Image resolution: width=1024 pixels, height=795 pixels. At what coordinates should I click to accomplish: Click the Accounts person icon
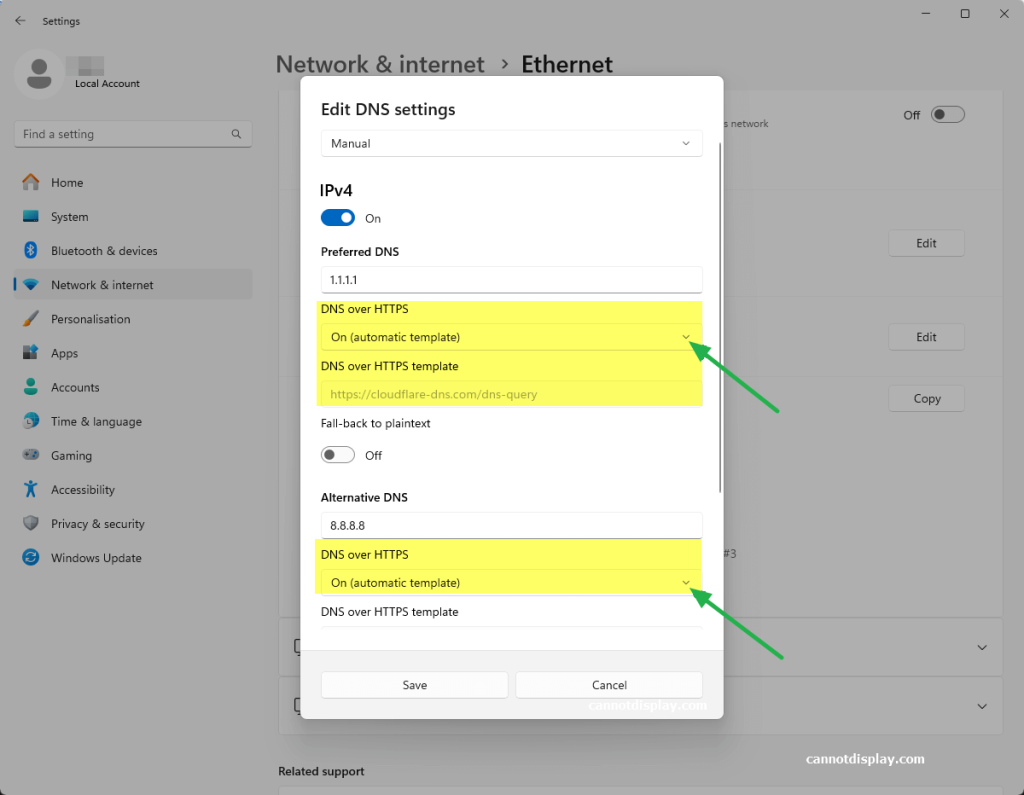(31, 387)
